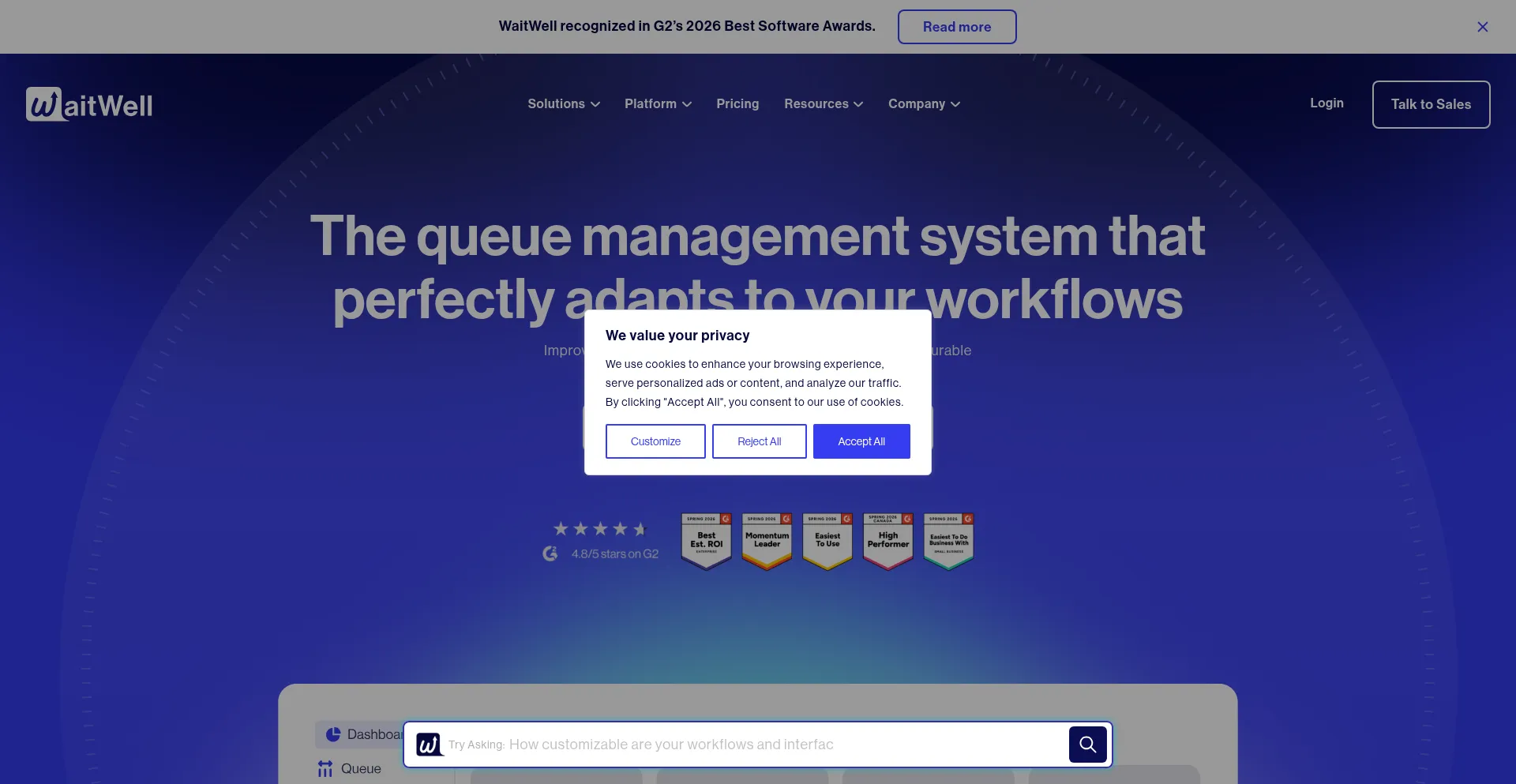Image resolution: width=1516 pixels, height=784 pixels.
Task: Reject all cookies
Action: pos(760,441)
